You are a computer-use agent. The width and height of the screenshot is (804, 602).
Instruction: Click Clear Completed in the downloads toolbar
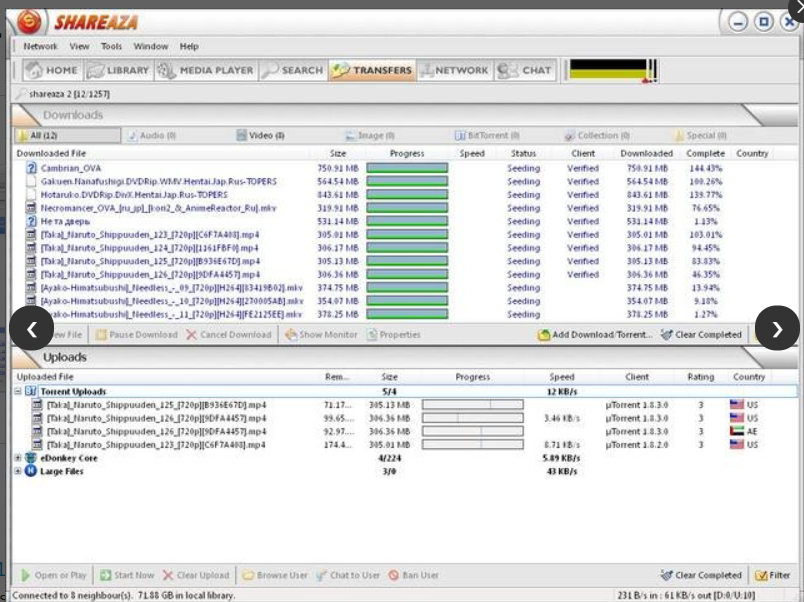pos(701,335)
